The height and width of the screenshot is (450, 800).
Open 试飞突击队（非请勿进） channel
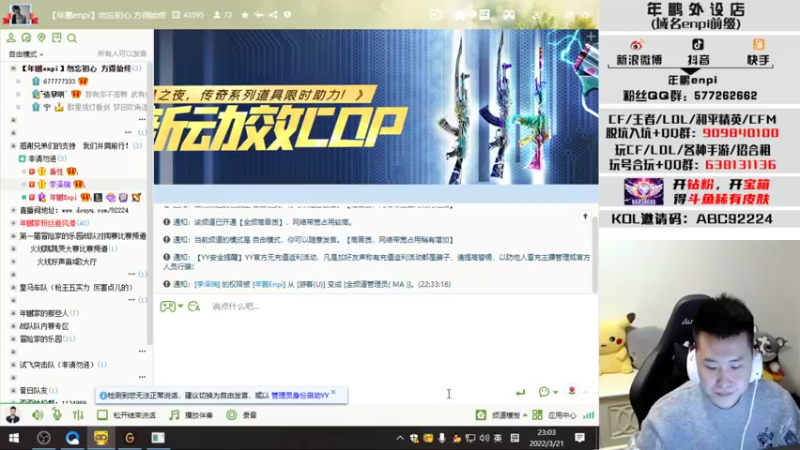click(x=56, y=365)
